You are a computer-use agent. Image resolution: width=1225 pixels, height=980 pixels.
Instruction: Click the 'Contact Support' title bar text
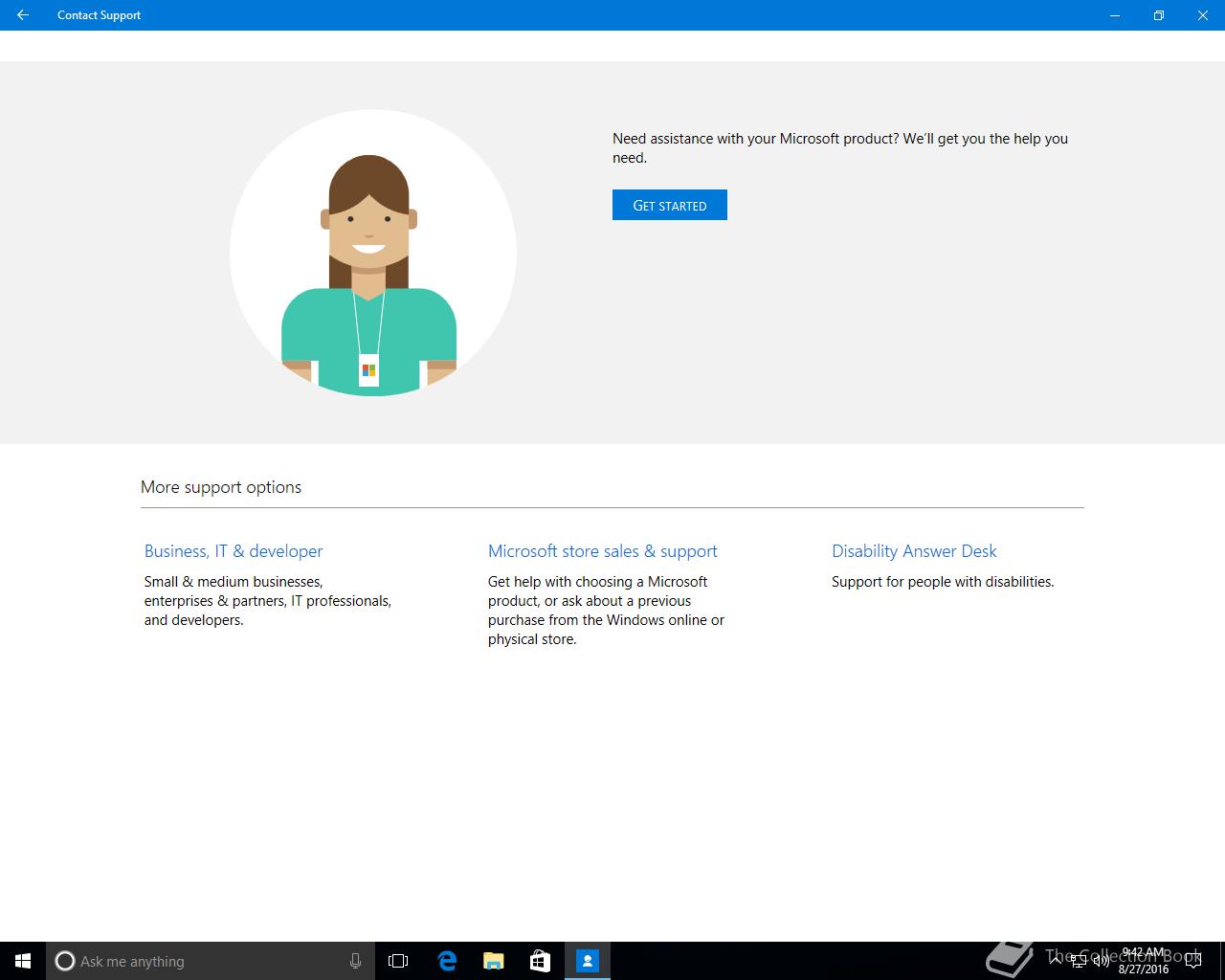[99, 15]
